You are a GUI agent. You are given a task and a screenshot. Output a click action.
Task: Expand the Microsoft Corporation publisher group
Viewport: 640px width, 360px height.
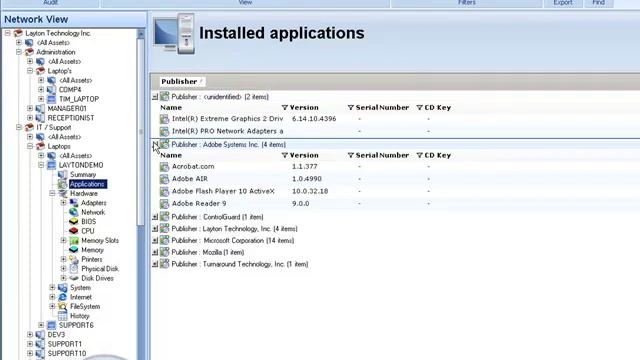tap(155, 241)
